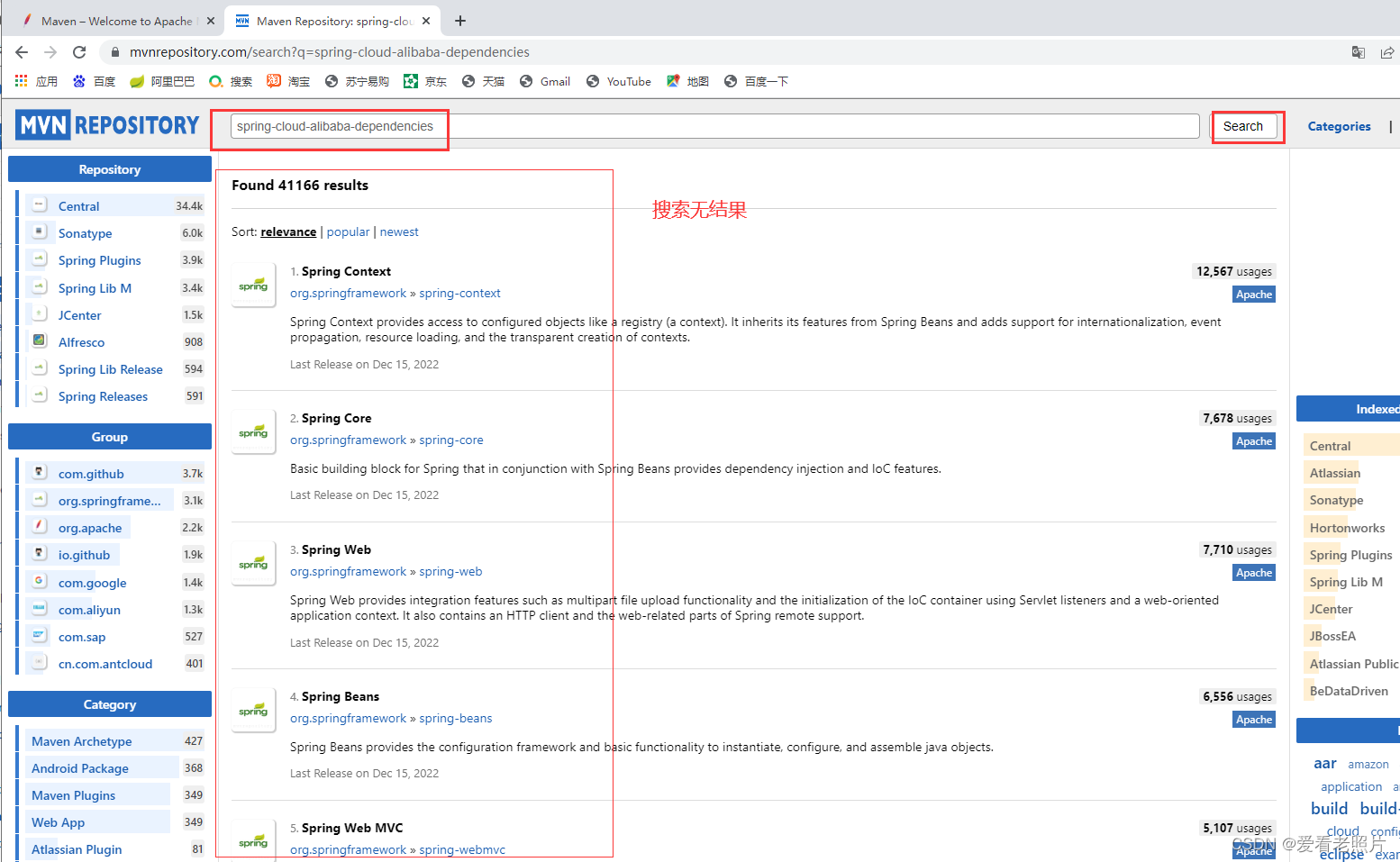
Task: Click the search query input field
Action: 714,126
